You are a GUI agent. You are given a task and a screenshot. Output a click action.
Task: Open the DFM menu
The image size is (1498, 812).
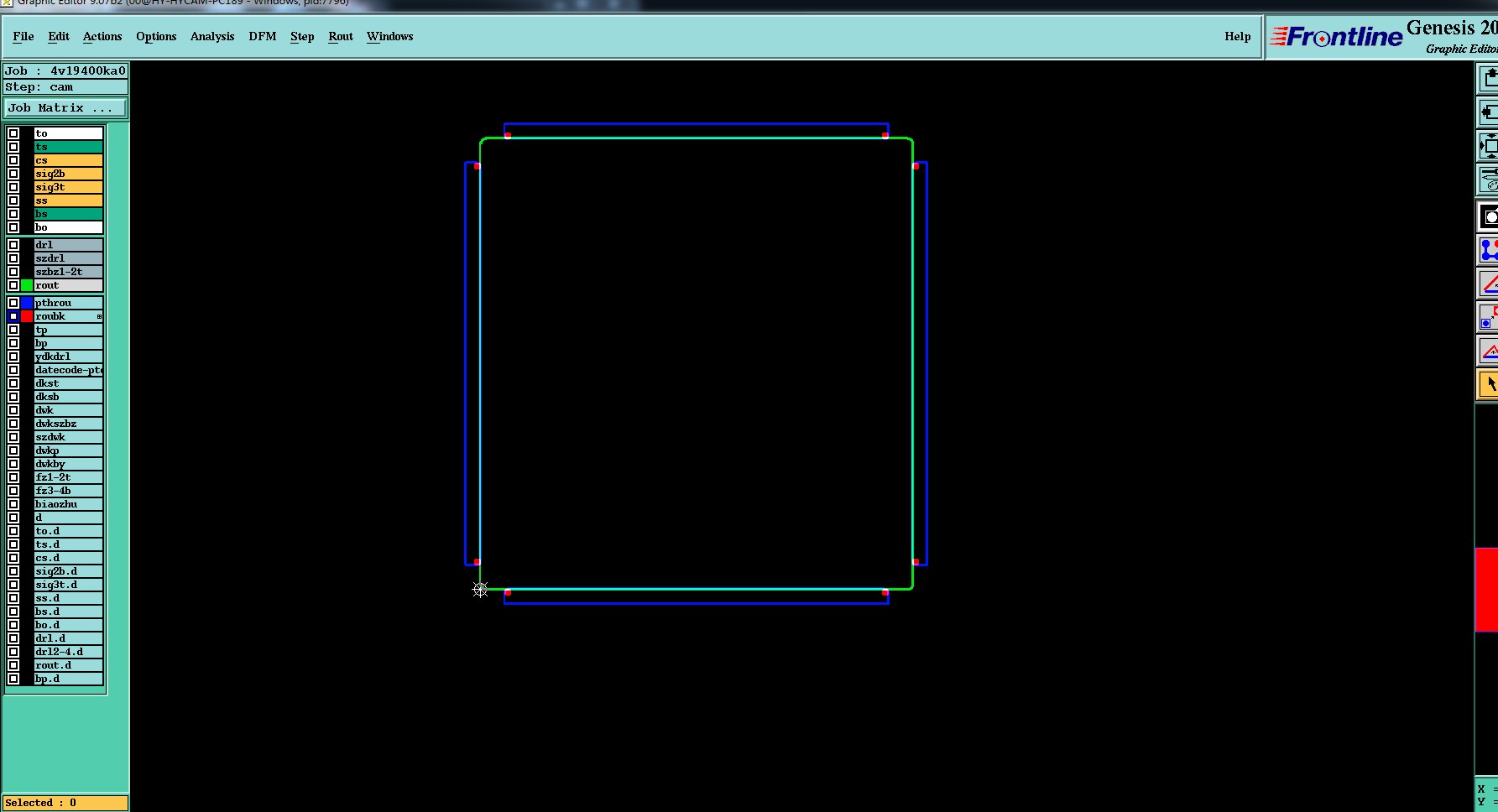click(263, 36)
